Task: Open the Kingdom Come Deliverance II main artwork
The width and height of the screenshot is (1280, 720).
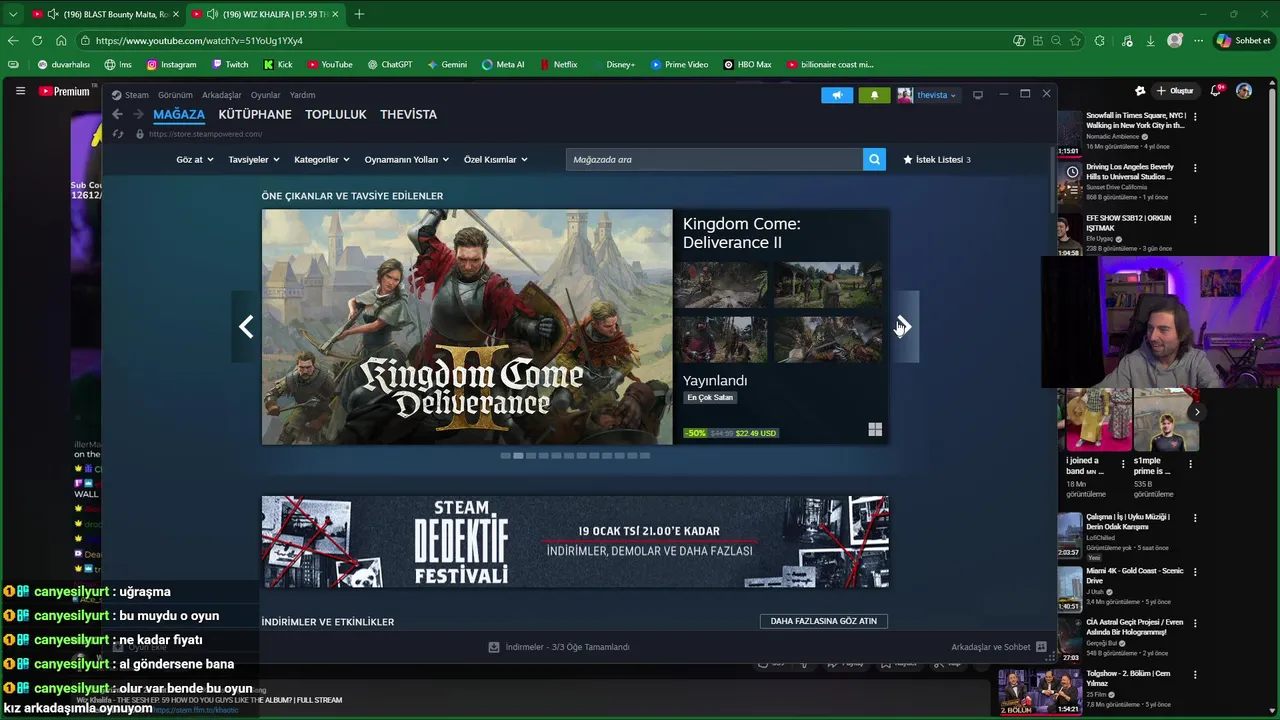Action: click(x=467, y=327)
